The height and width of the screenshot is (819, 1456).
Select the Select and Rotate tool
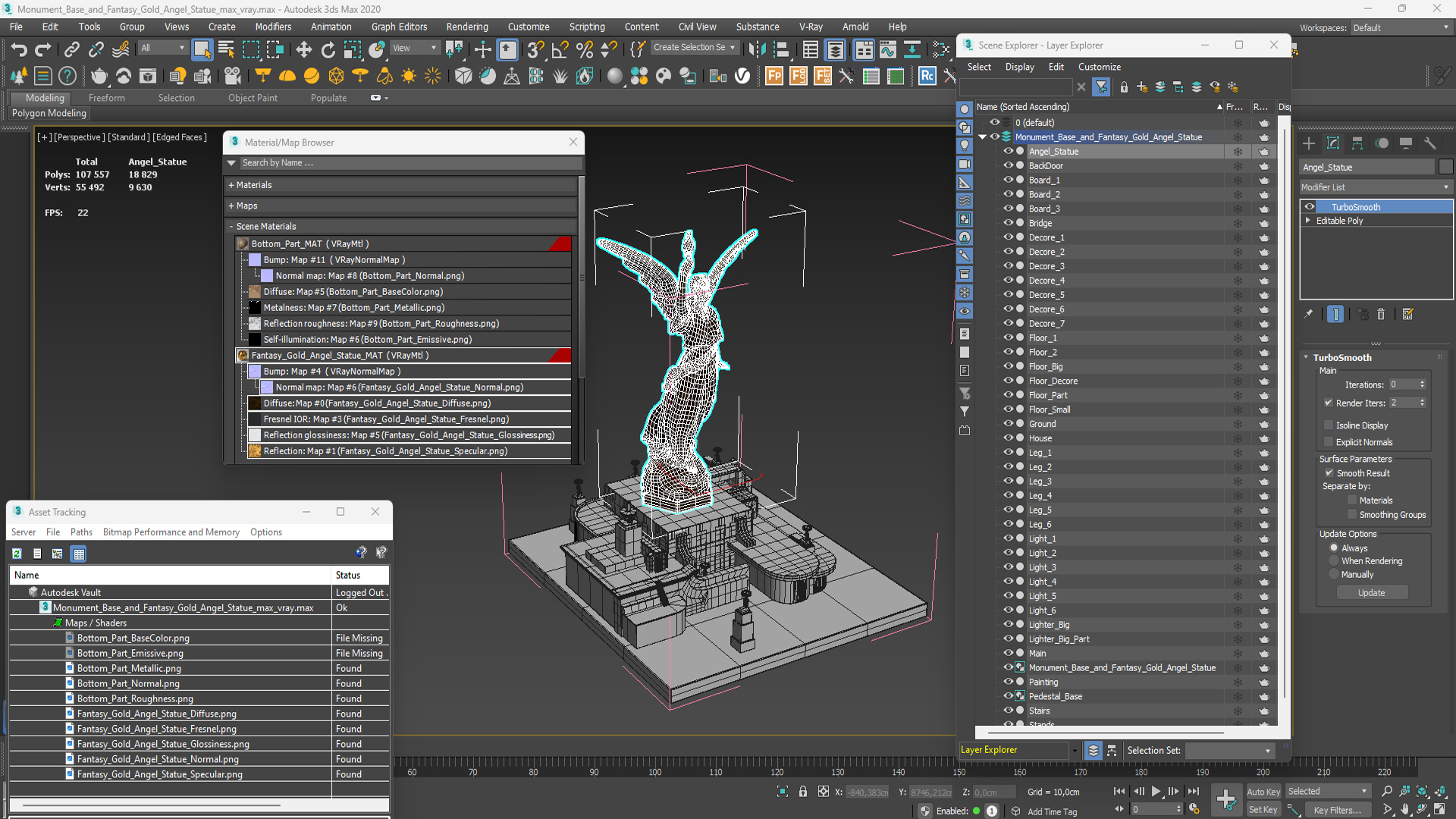(328, 50)
